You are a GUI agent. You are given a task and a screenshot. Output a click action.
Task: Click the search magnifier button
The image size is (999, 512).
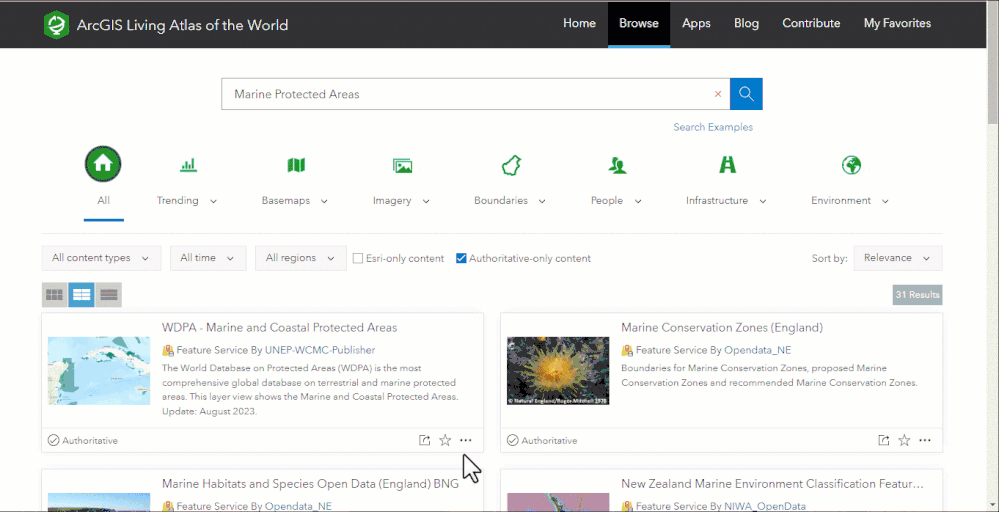coord(746,94)
